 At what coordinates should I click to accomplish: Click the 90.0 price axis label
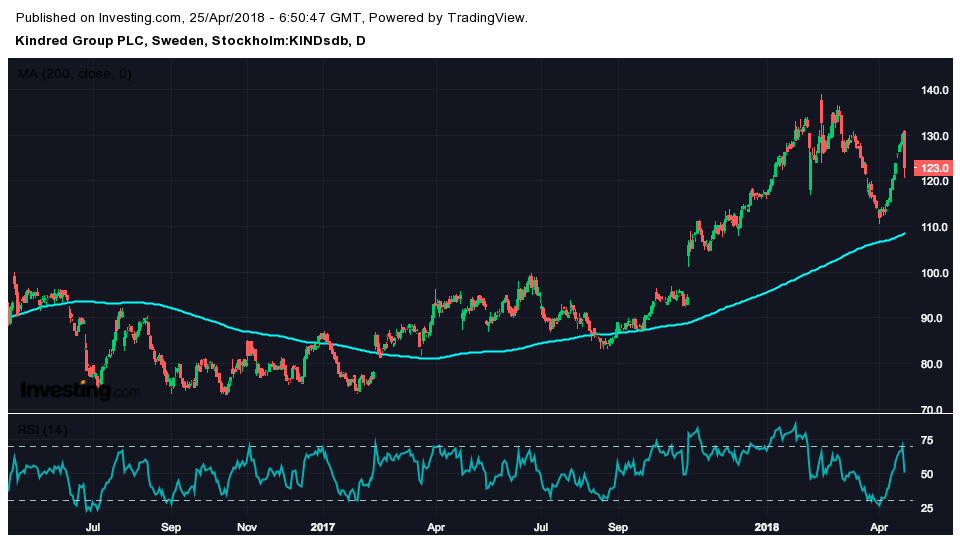(932, 318)
